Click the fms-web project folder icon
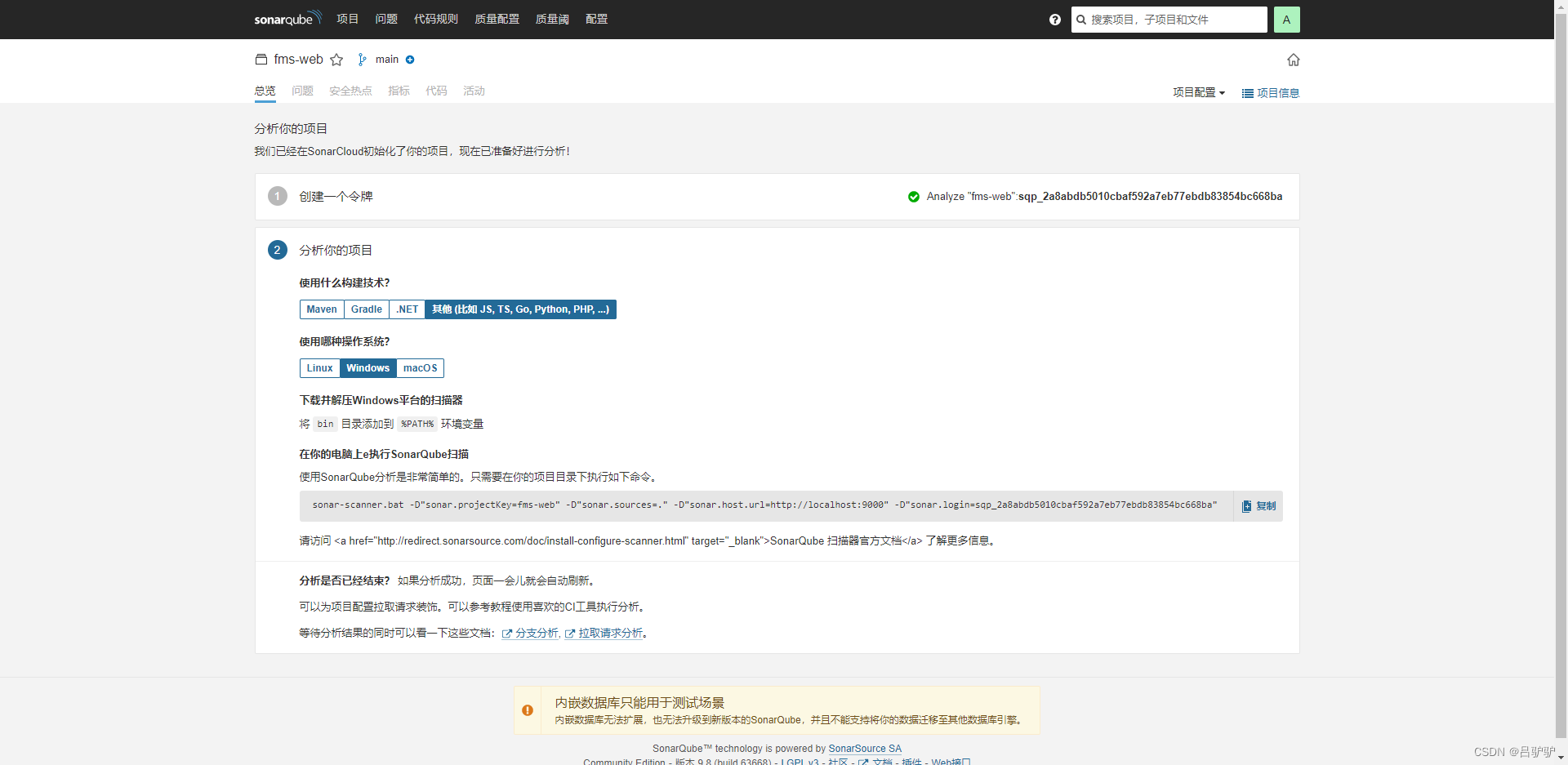Viewport: 1568px width, 765px height. click(x=261, y=60)
